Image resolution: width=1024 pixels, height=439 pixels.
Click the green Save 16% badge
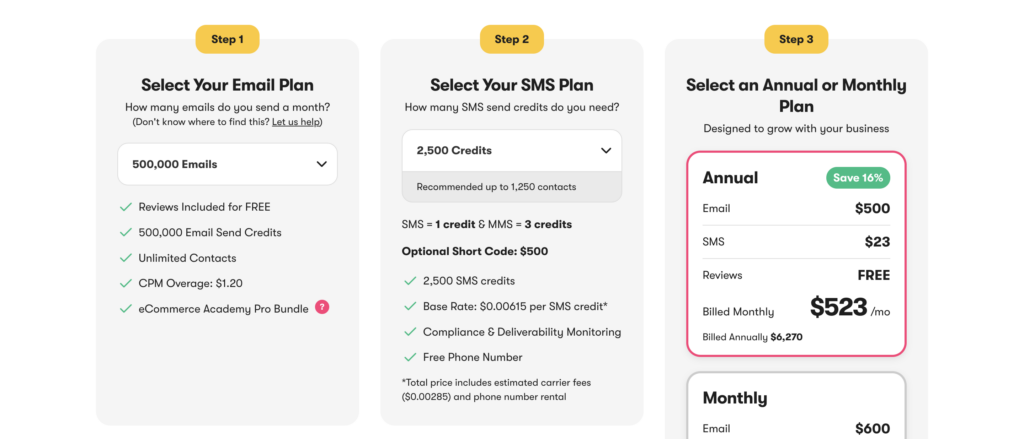(x=858, y=178)
